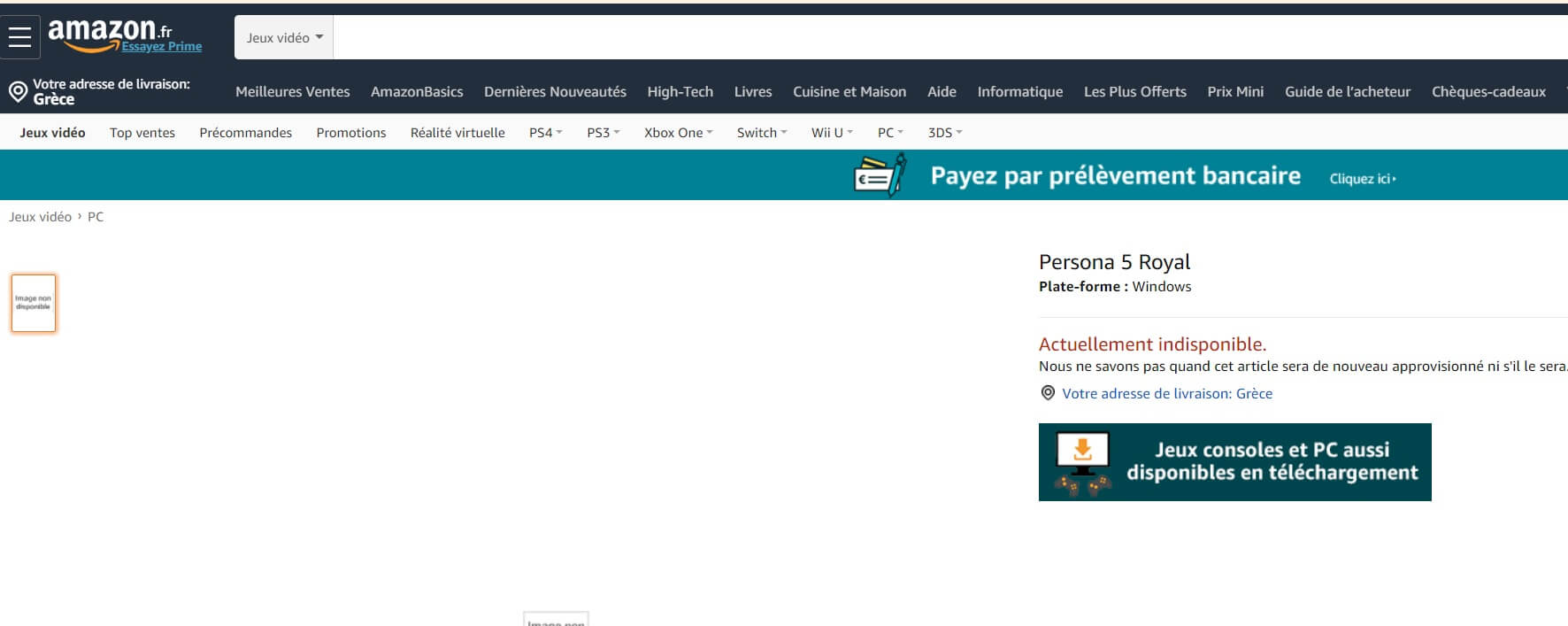Click into the search input field

click(x=947, y=37)
